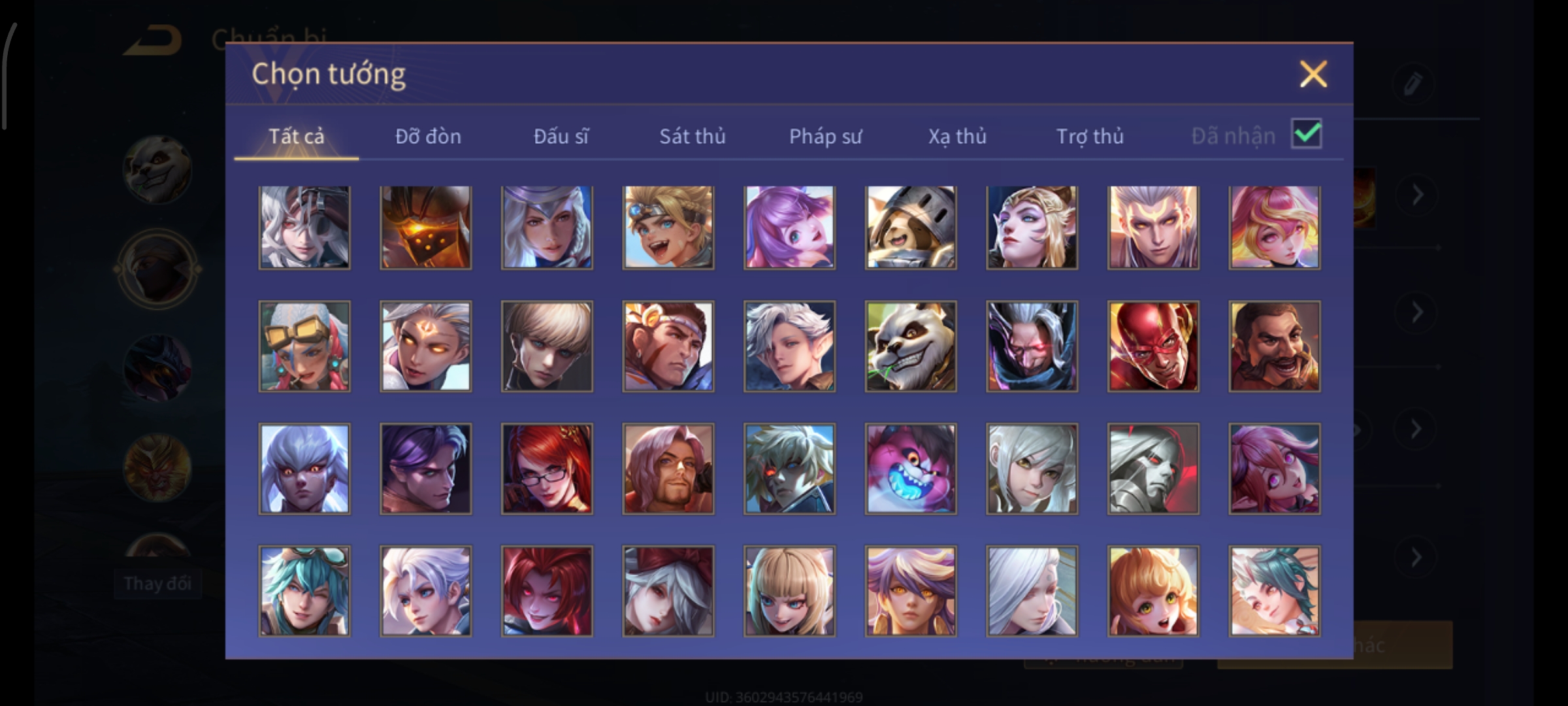The image size is (1568, 706).
Task: Select the Tất cả tab
Action: click(x=296, y=136)
